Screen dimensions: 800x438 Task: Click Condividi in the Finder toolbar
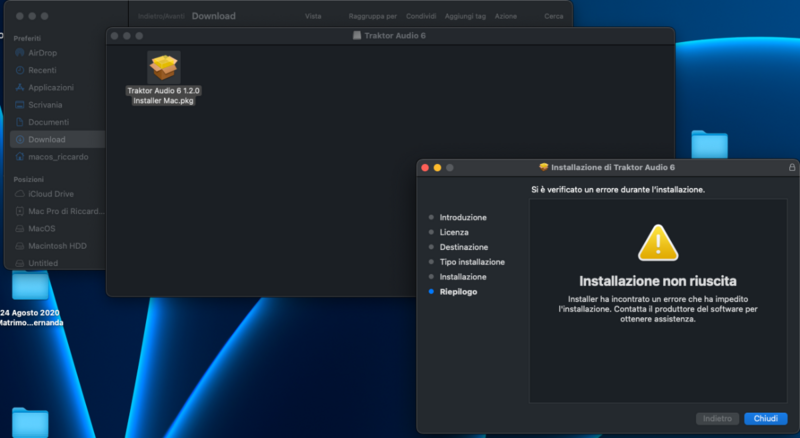[x=421, y=17]
